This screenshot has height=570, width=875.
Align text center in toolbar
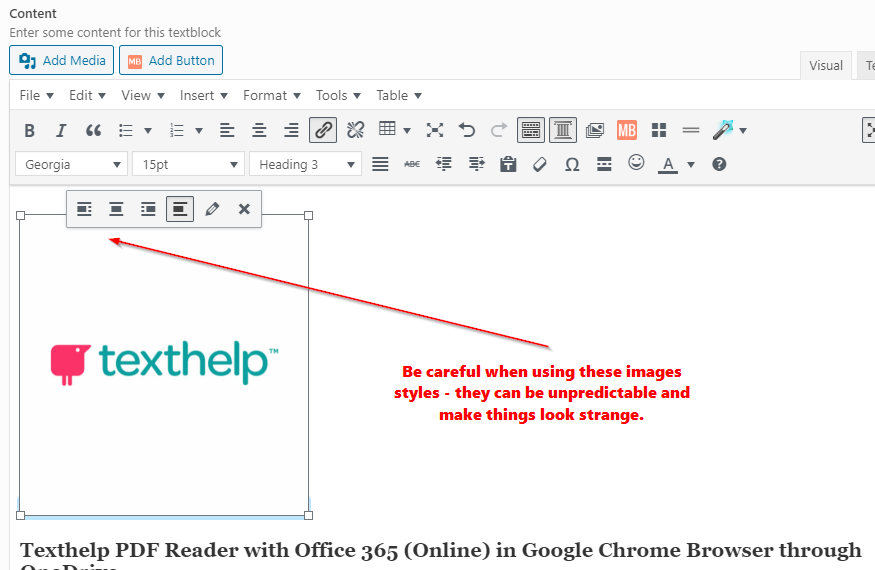(259, 131)
